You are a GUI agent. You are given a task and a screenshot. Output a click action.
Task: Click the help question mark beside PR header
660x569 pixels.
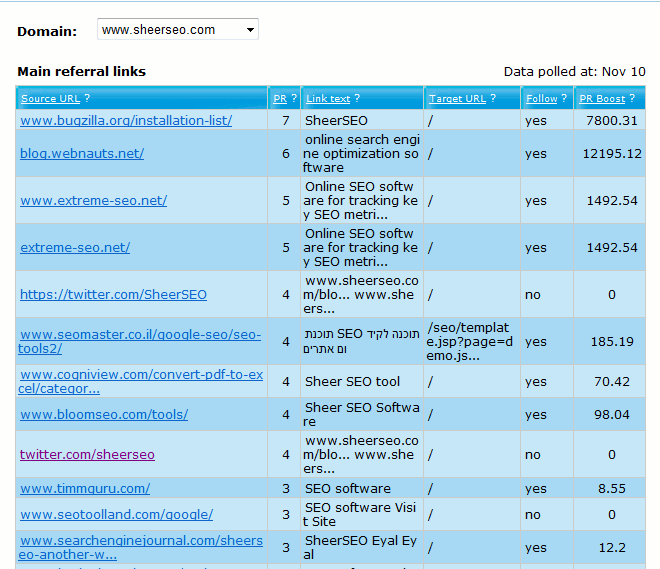(294, 98)
